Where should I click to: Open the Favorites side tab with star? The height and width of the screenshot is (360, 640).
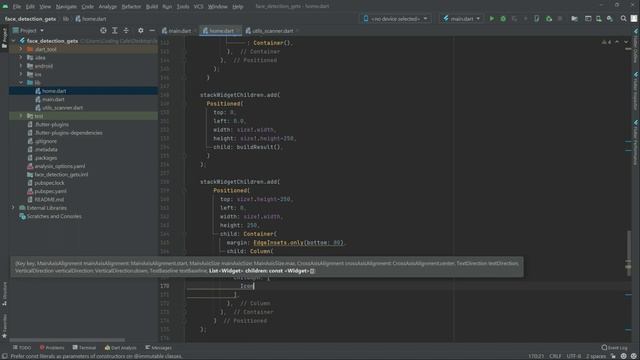[4, 326]
